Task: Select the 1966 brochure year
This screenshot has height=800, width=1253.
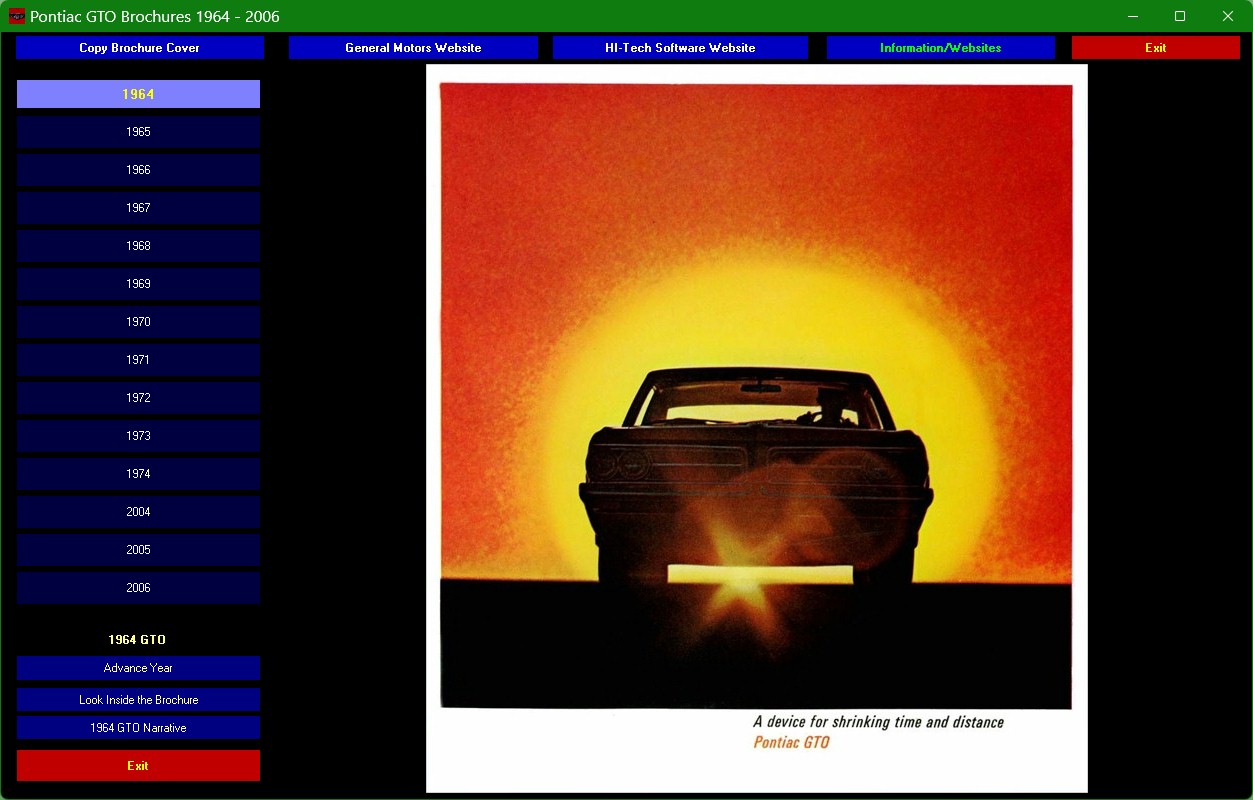Action: pyautogui.click(x=138, y=170)
